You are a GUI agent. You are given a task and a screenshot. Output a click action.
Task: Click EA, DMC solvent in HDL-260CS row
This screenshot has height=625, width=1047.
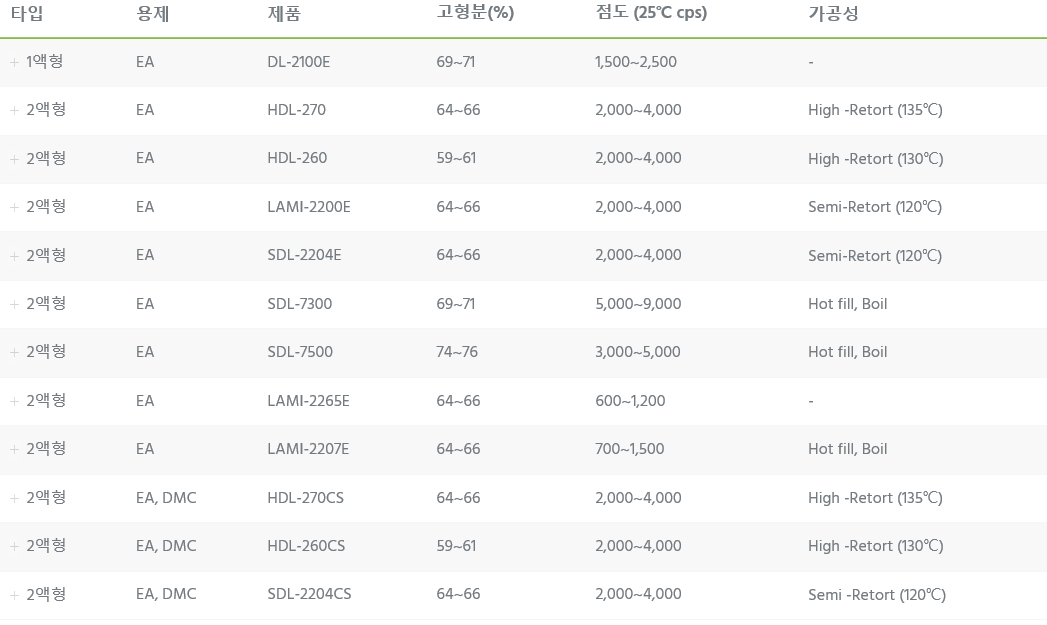166,546
